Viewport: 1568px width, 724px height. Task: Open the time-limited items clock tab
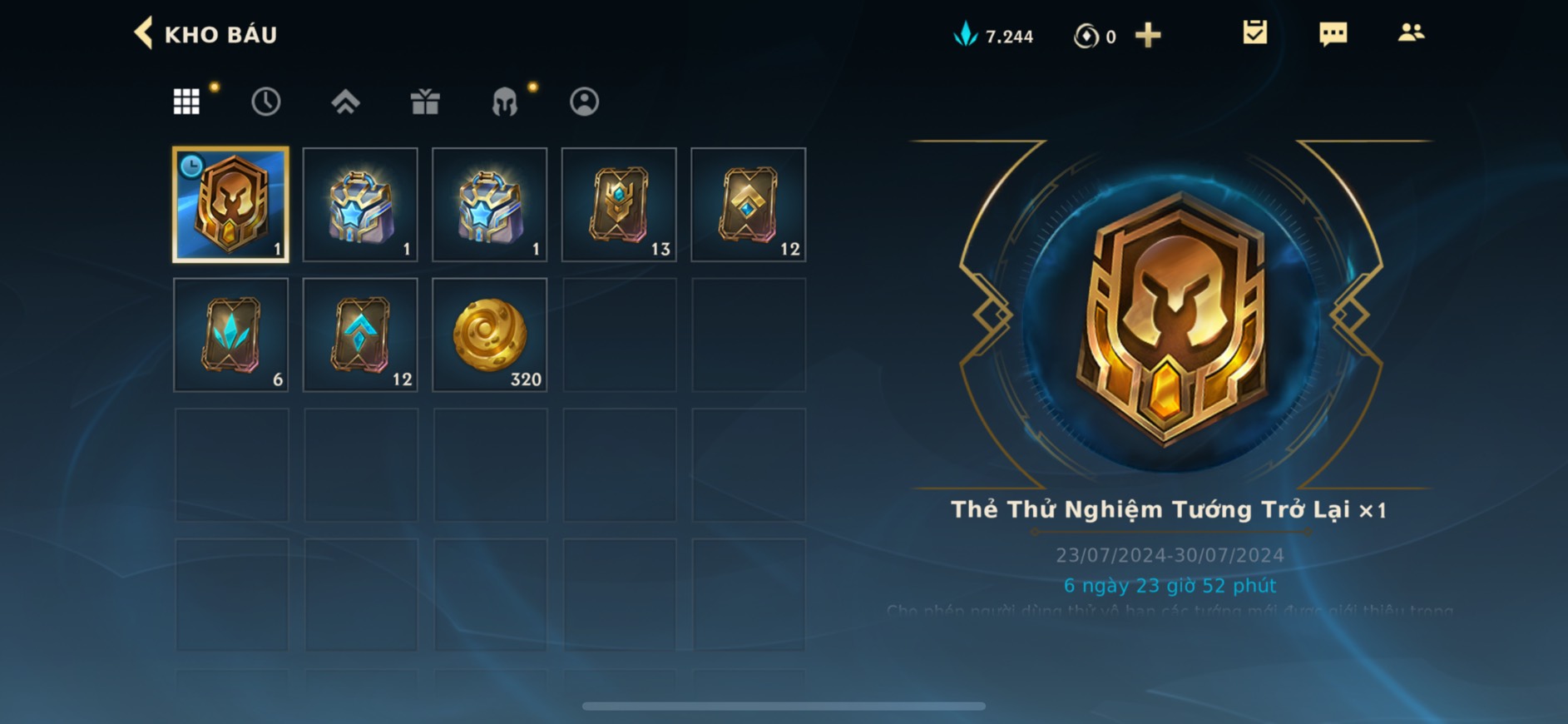tap(265, 102)
